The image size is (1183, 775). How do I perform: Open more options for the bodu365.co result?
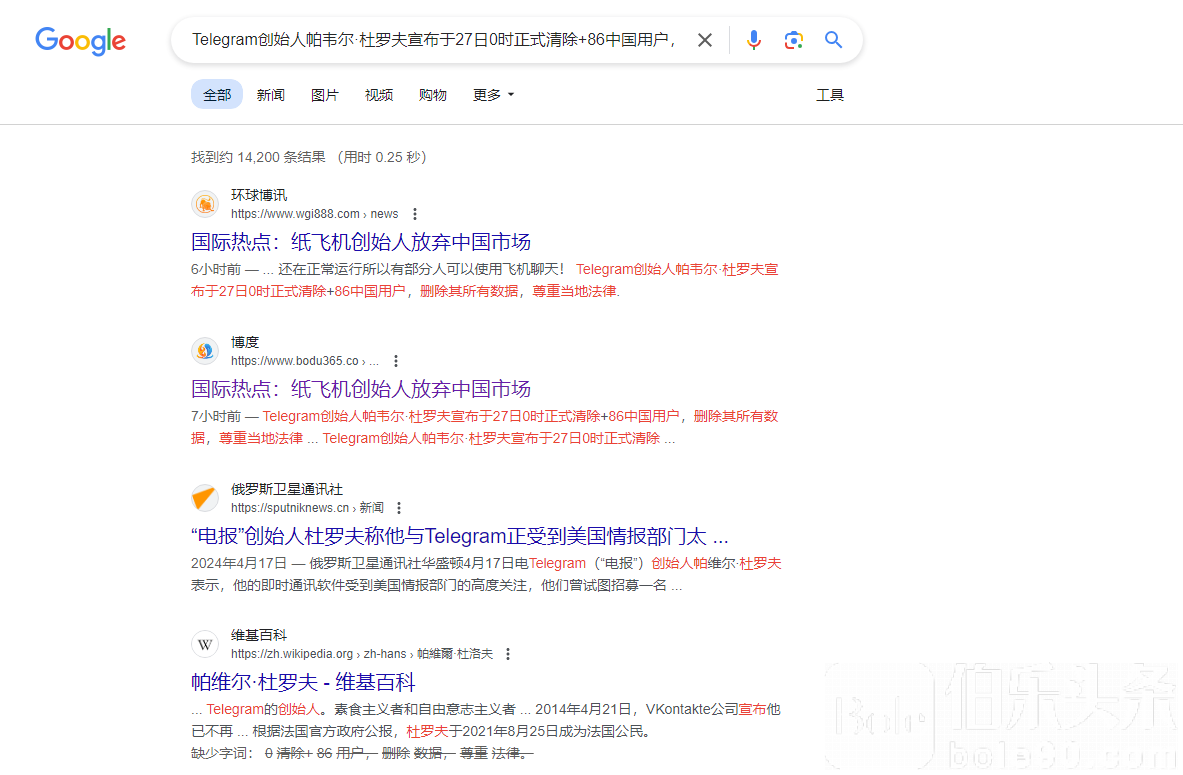[395, 361]
